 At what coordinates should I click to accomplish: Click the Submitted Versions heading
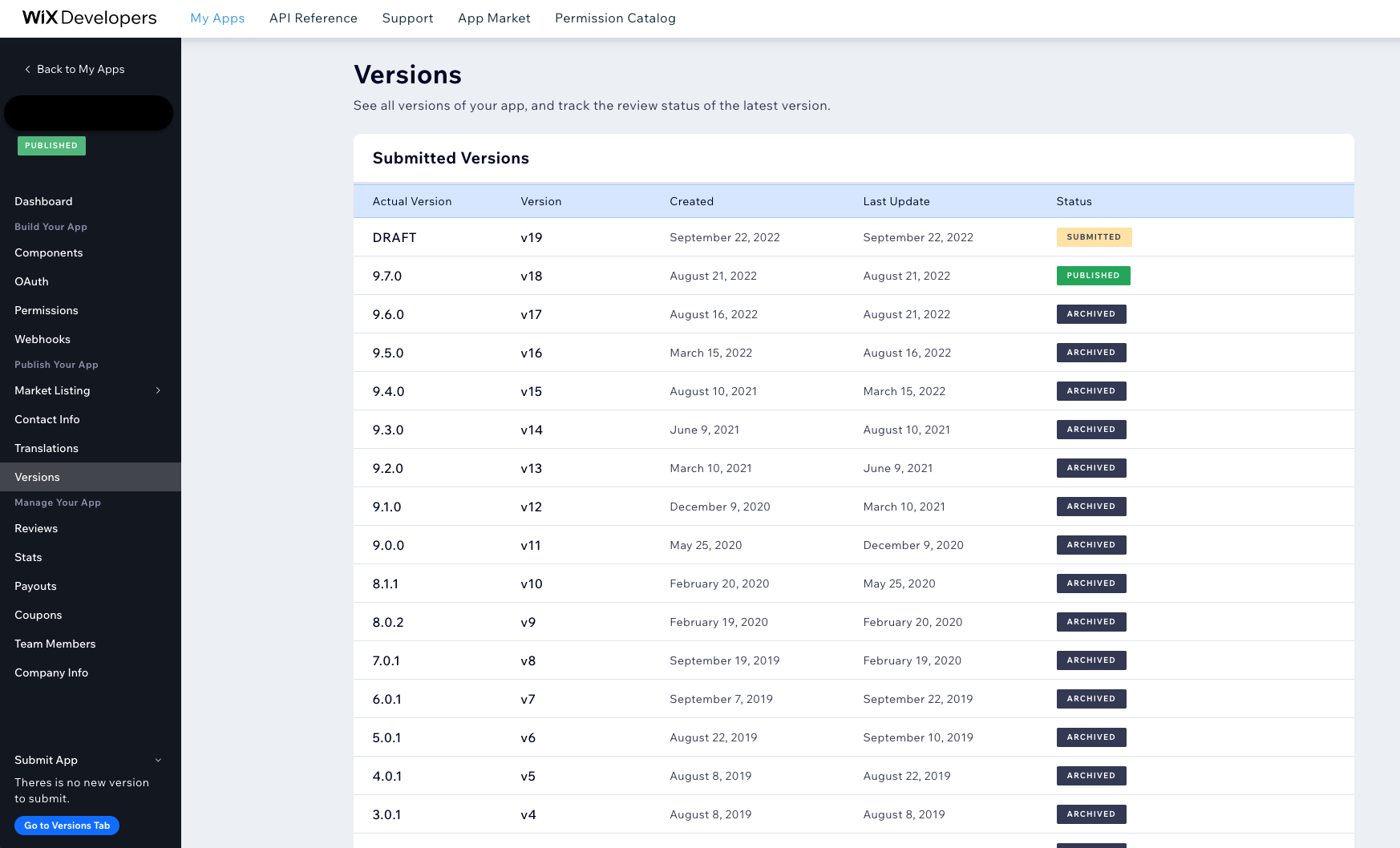[x=451, y=158]
